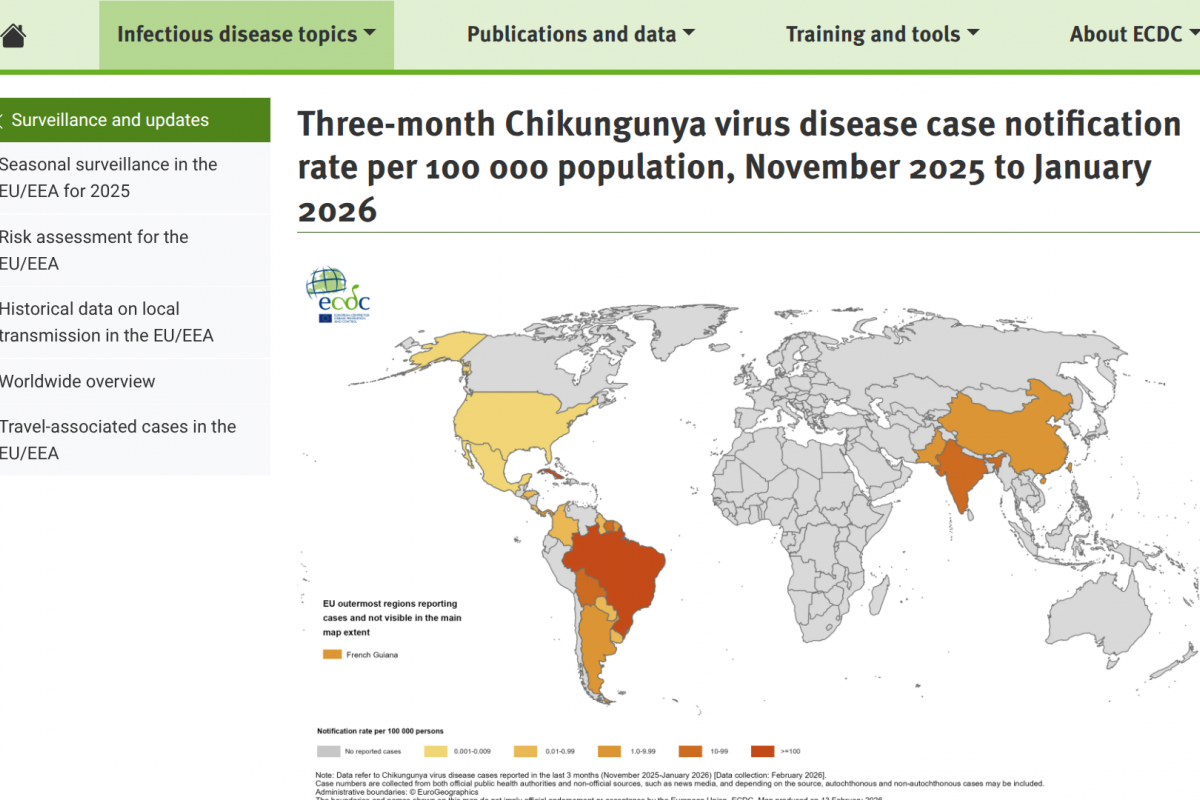
Task: Open Seasonal surveillance in the EU/EEA for 2025
Action: coord(108,177)
